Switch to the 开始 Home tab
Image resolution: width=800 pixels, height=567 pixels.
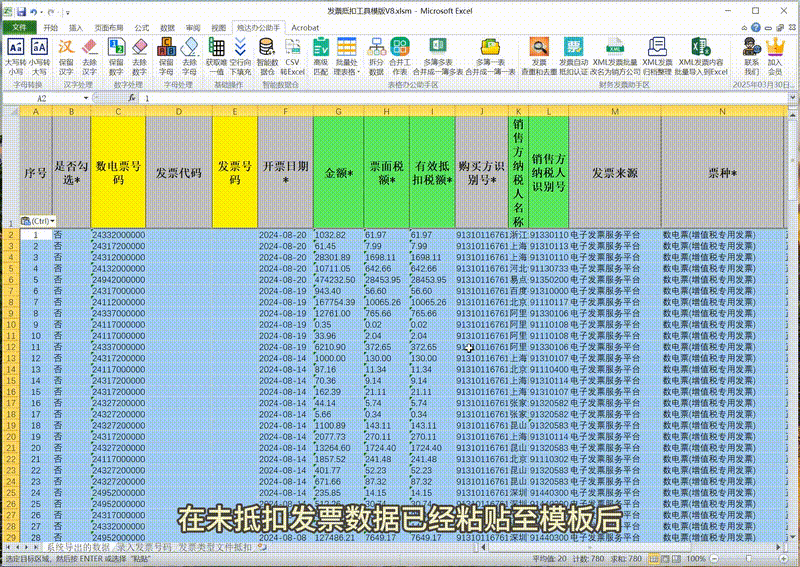(51, 28)
